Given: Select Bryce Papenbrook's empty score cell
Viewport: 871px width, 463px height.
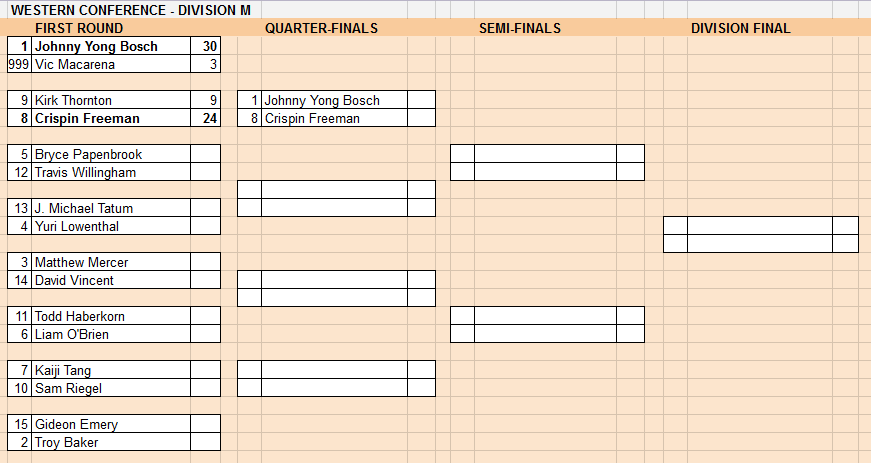Looking at the screenshot, I should [206, 154].
